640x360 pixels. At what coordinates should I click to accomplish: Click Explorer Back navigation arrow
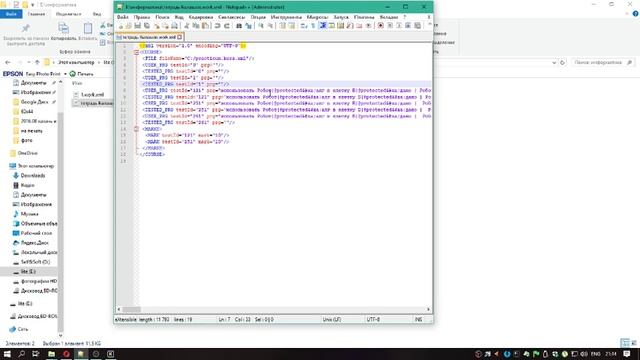point(8,62)
